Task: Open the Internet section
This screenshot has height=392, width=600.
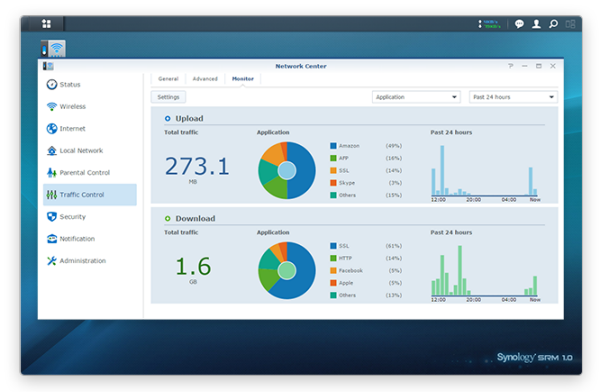Action: click(90, 129)
